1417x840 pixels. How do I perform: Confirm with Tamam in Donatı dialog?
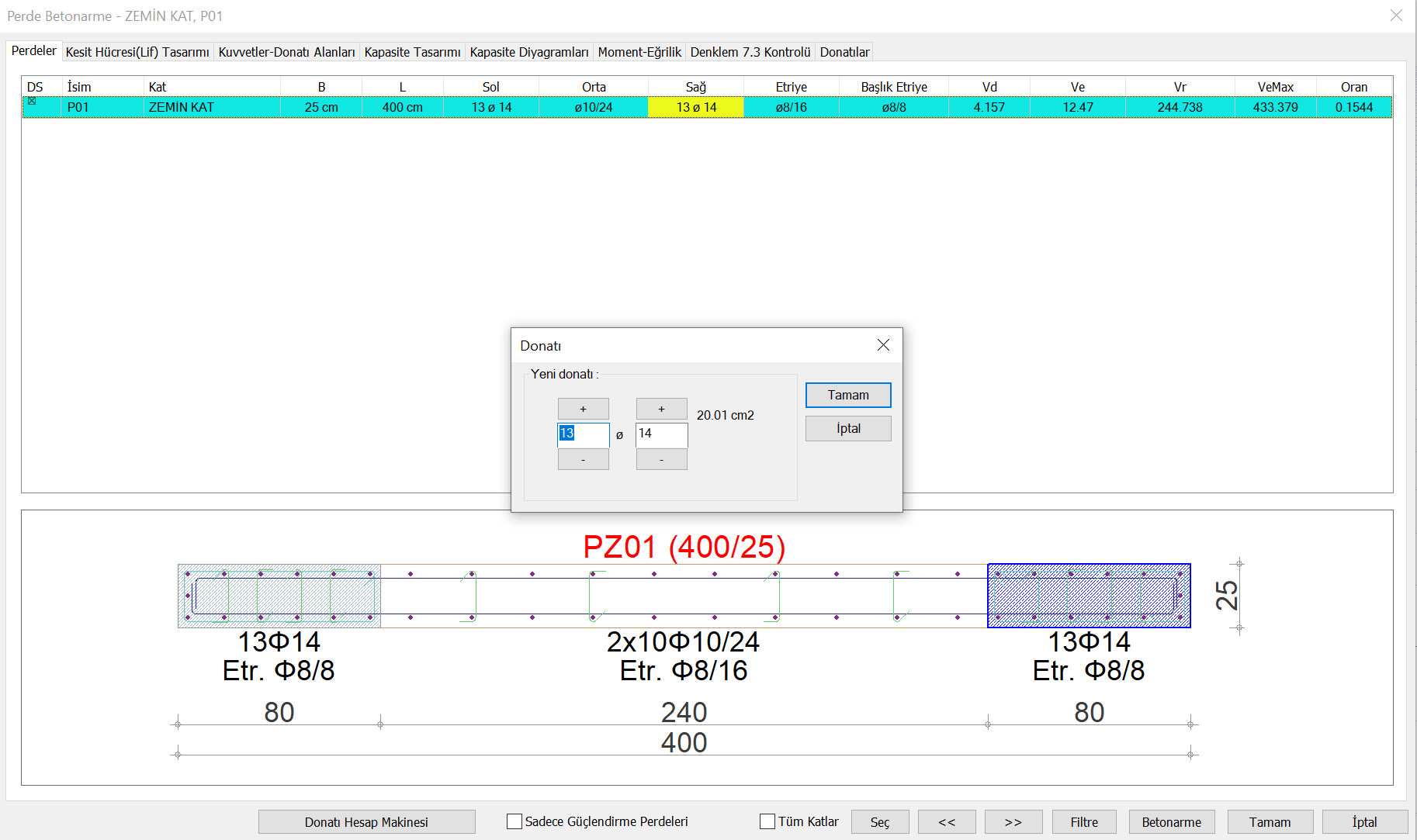[847, 395]
